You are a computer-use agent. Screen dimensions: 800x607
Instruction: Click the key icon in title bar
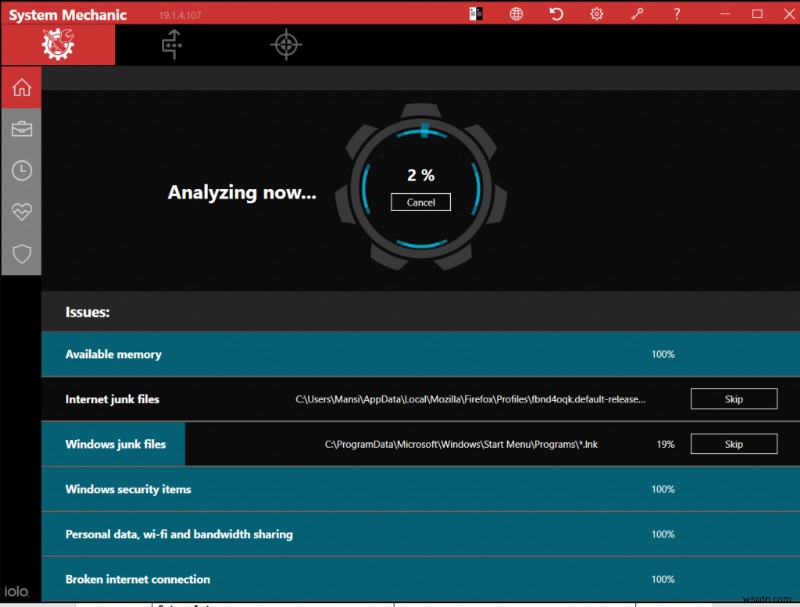636,14
